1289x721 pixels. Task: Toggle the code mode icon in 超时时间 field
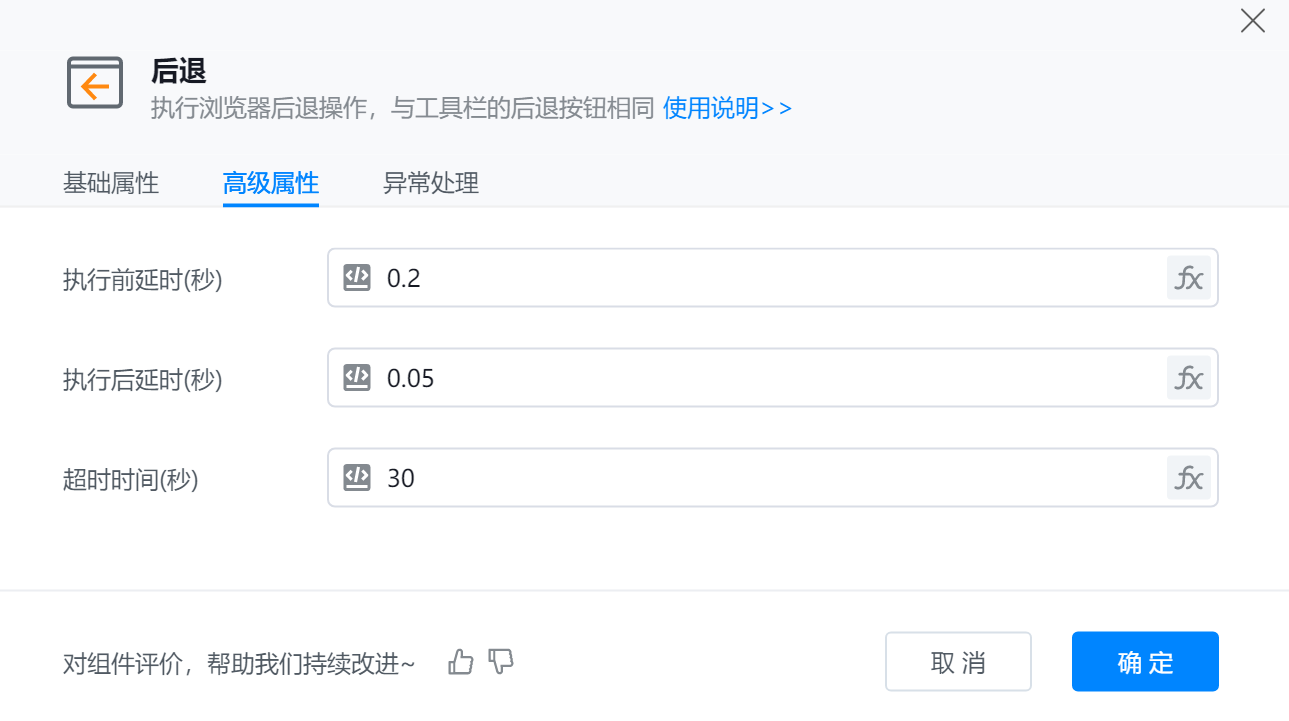pos(357,478)
